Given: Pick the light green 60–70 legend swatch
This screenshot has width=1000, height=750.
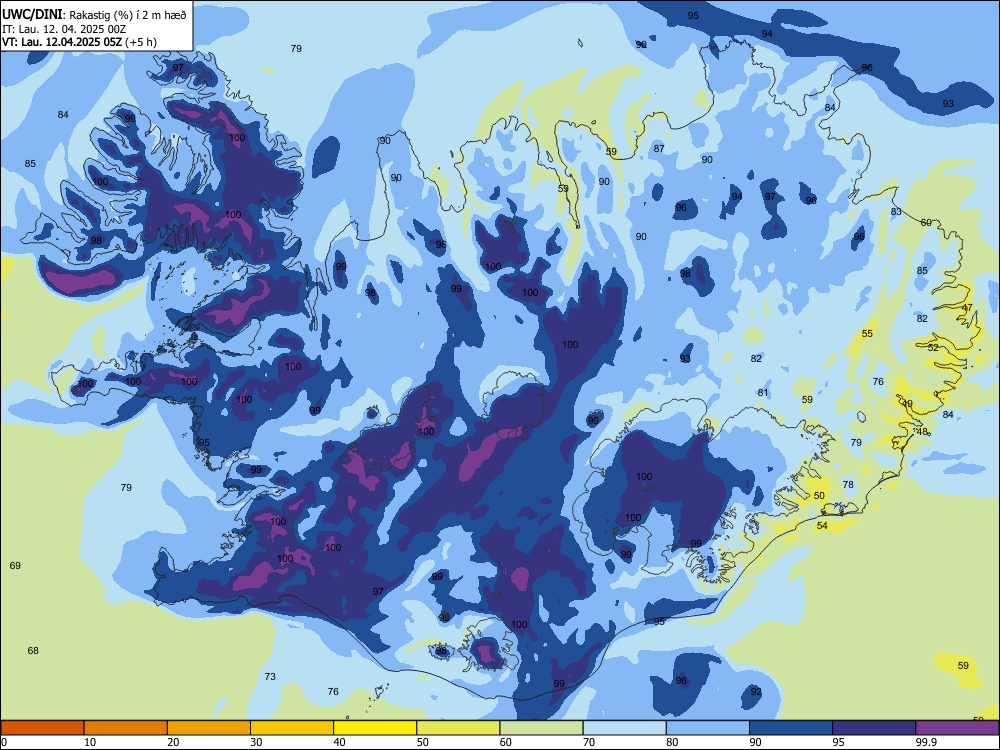Looking at the screenshot, I should coord(541,728).
